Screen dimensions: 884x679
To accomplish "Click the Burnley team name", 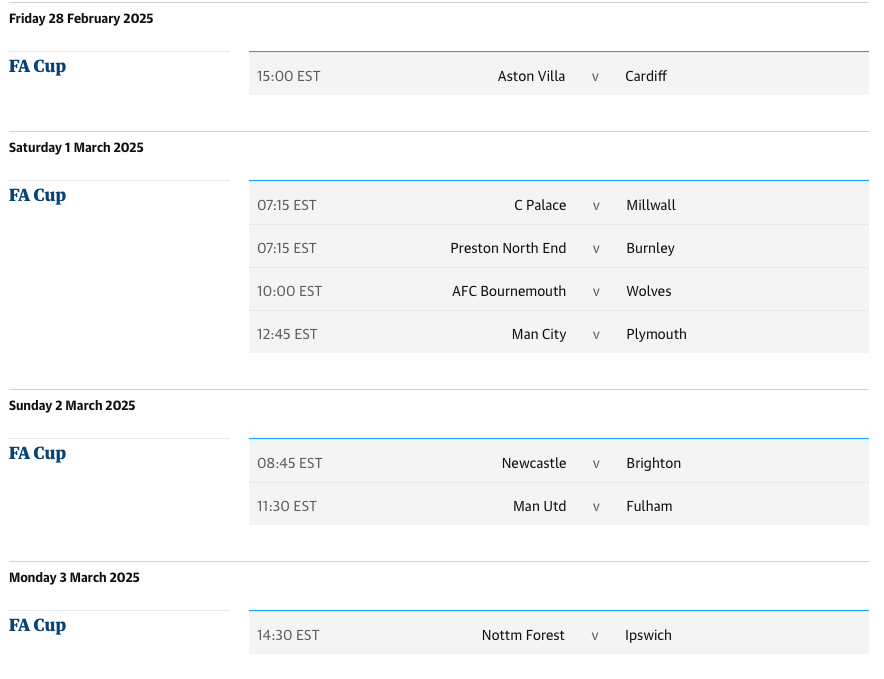I will point(650,248).
